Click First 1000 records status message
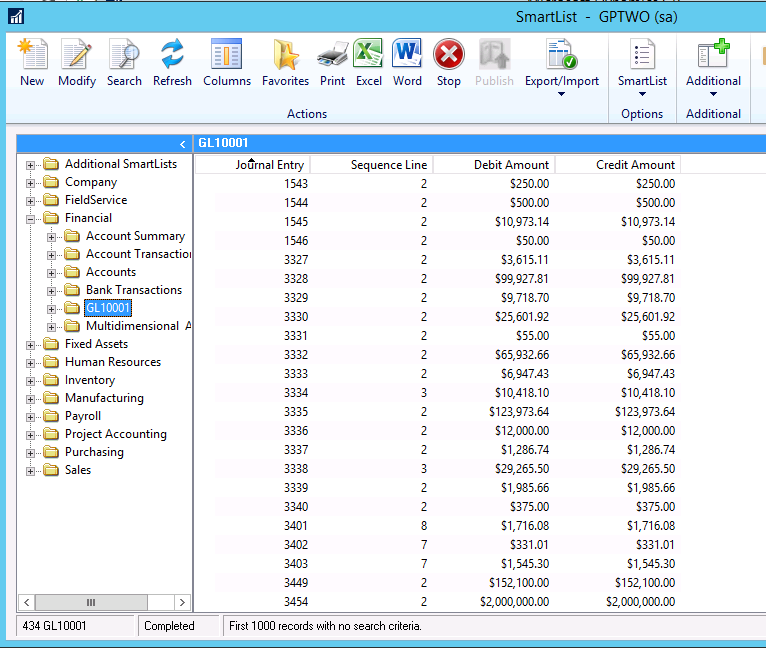Image resolution: width=766 pixels, height=648 pixels. 325,626
